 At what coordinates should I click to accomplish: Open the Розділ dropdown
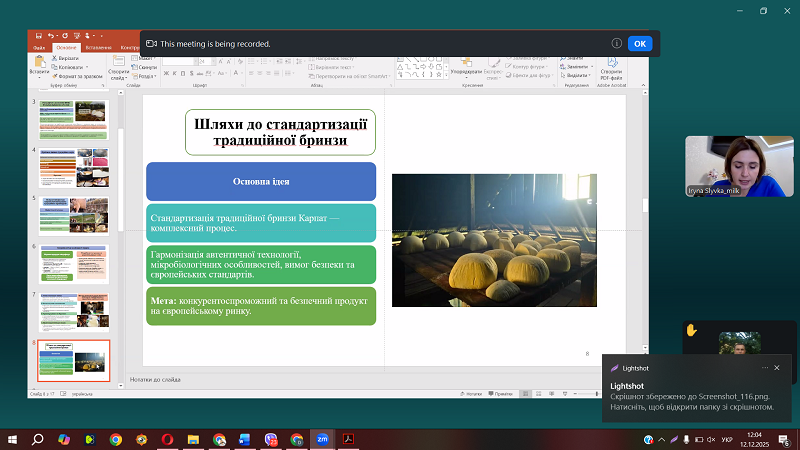coord(144,76)
